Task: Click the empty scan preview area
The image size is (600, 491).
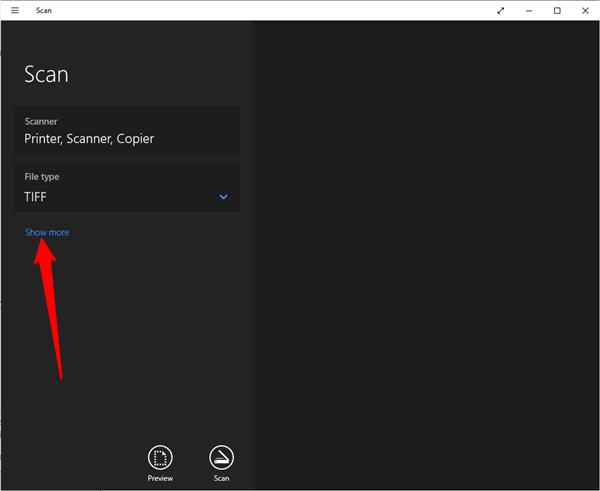Action: point(425,250)
